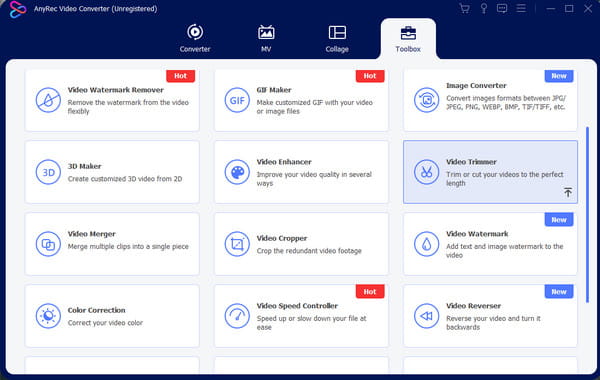Click the Hot badge on Video Watermark Remover

[180, 76]
